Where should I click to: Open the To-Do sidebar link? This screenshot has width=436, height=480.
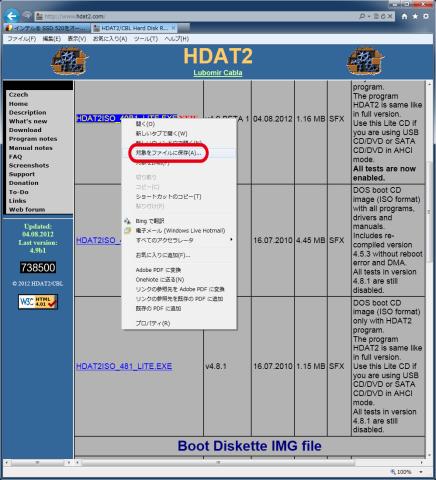tap(19, 192)
